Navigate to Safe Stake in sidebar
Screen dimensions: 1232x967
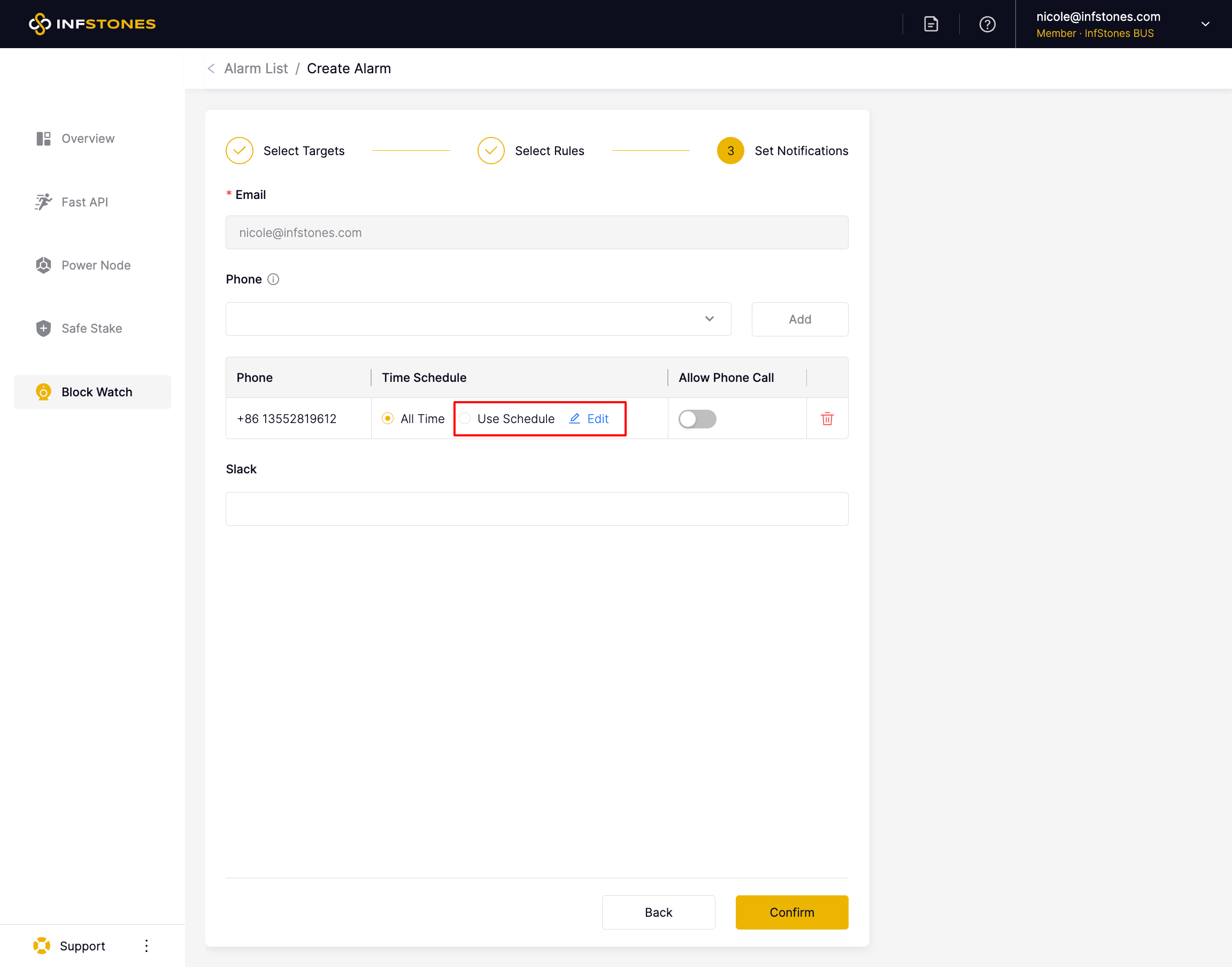click(x=91, y=328)
